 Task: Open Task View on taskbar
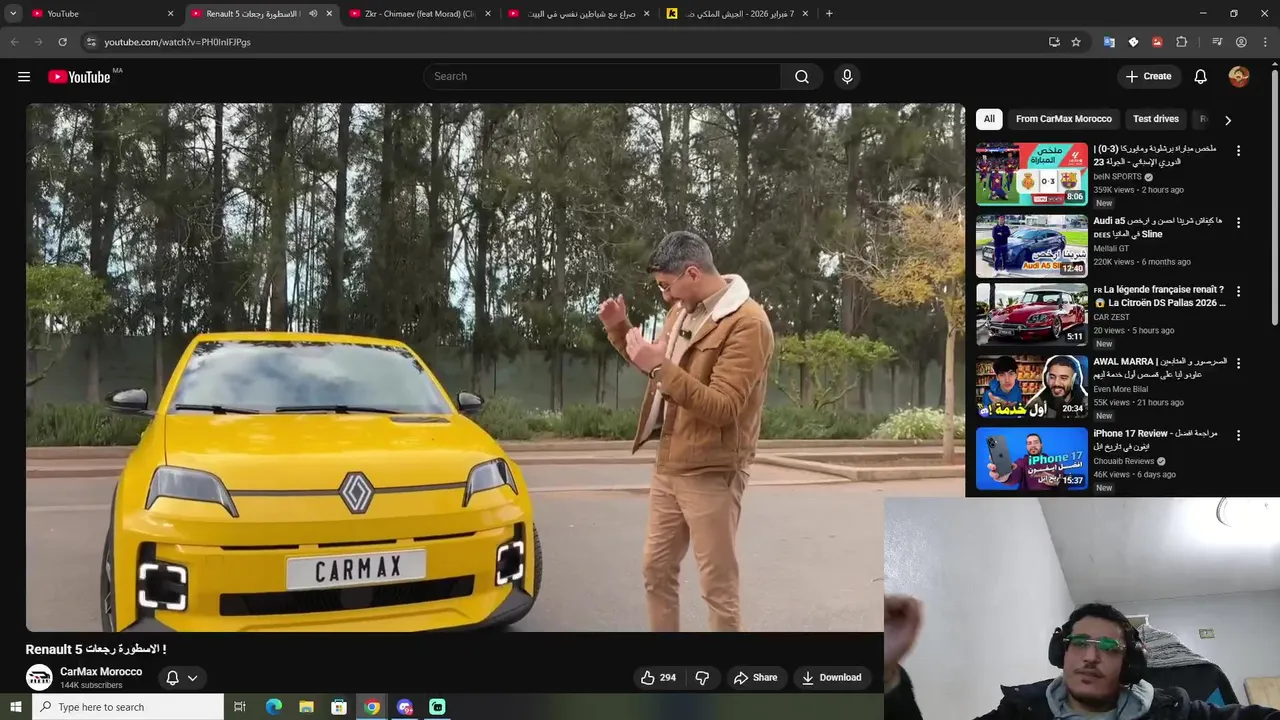point(240,707)
